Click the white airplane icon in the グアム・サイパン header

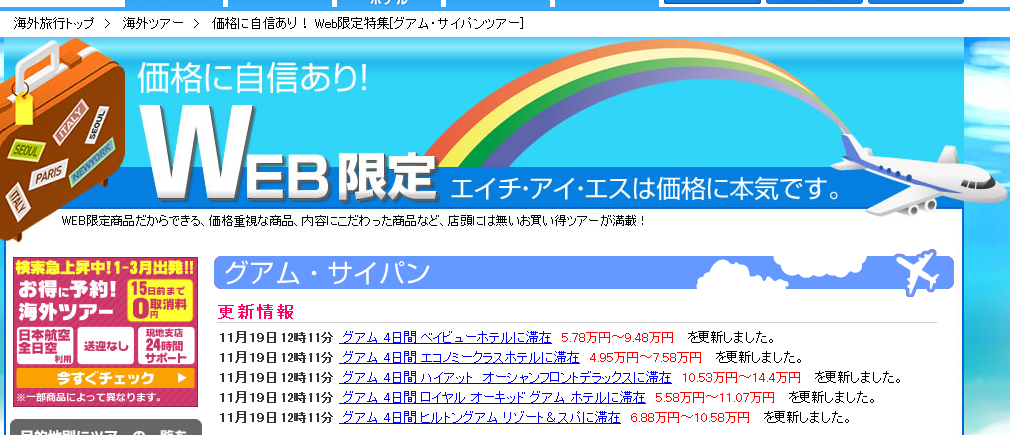[x=916, y=271]
